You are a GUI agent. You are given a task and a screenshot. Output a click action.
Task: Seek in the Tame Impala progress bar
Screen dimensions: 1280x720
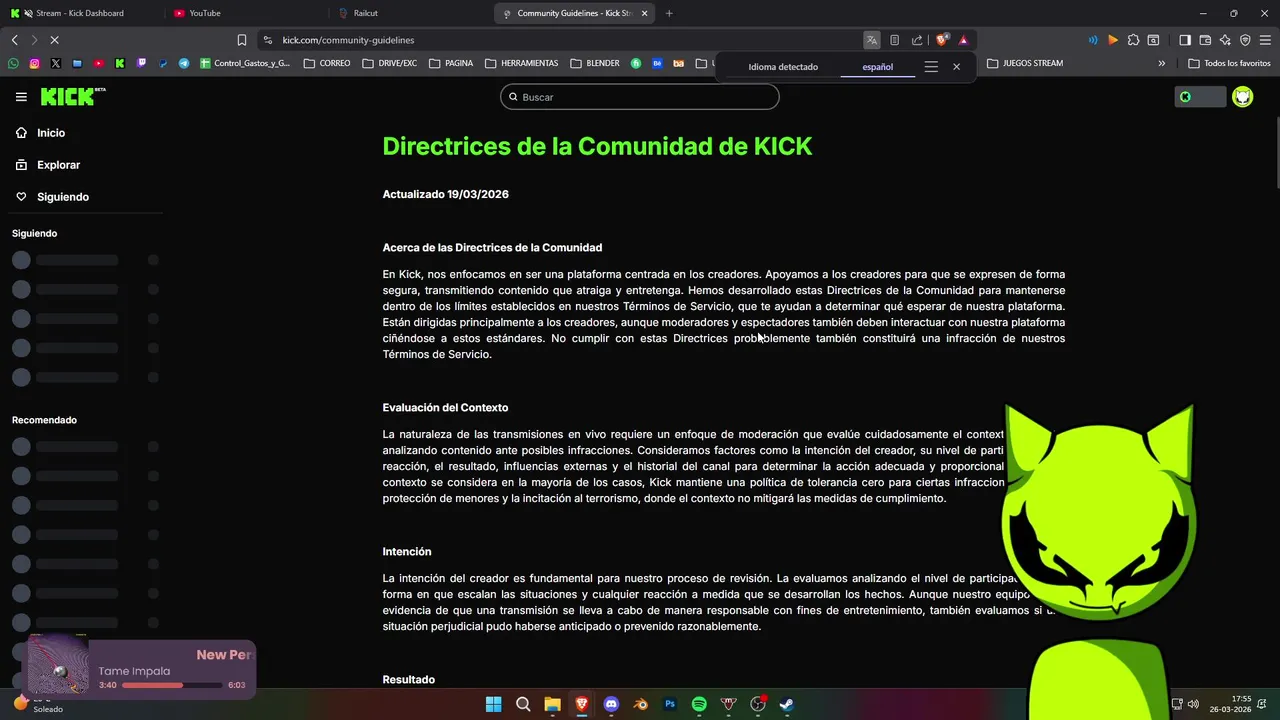pos(172,685)
